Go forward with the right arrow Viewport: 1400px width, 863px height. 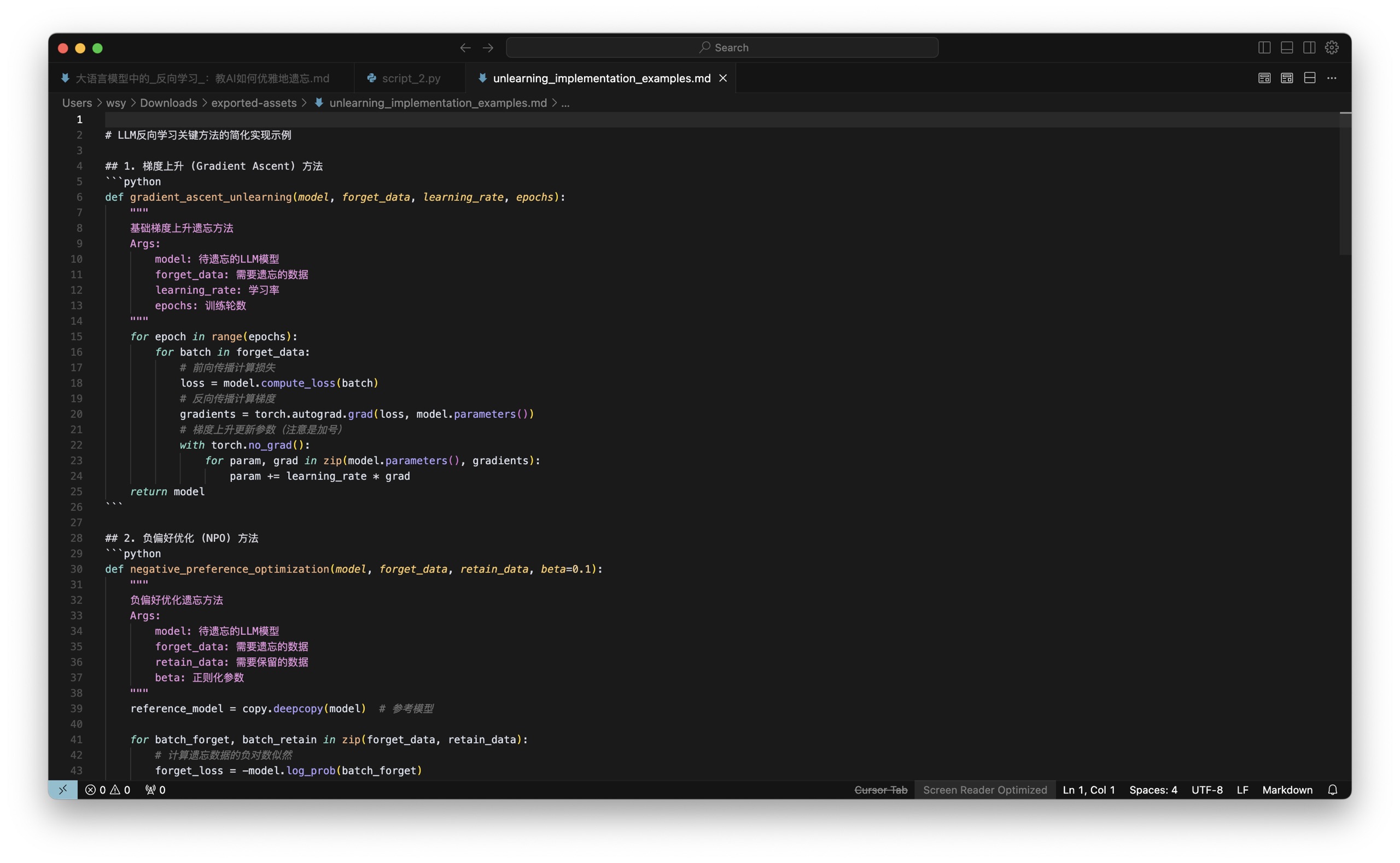(x=488, y=48)
